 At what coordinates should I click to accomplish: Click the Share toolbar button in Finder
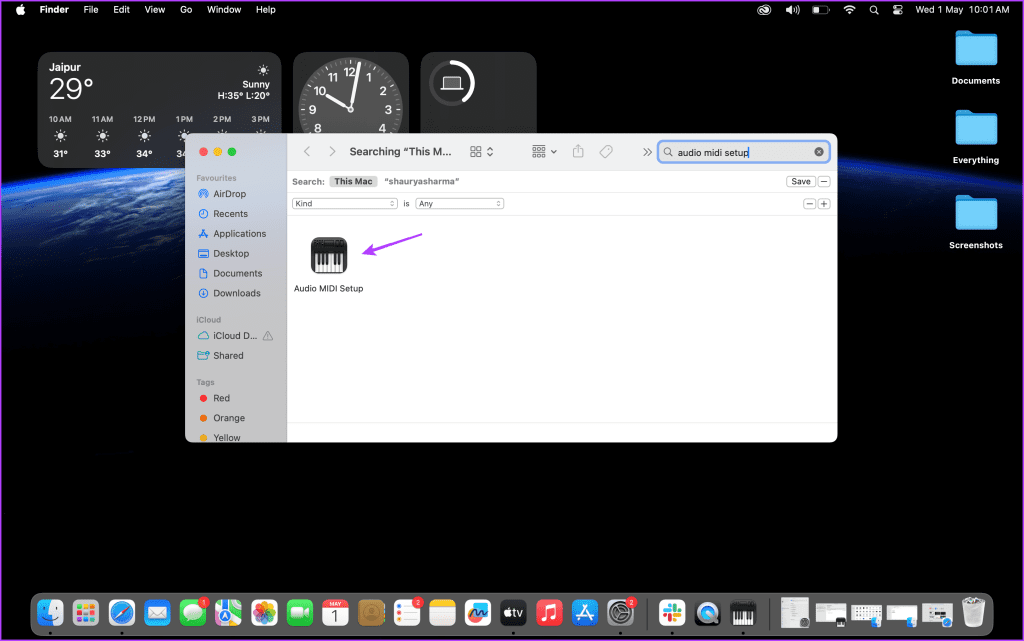pyautogui.click(x=578, y=151)
